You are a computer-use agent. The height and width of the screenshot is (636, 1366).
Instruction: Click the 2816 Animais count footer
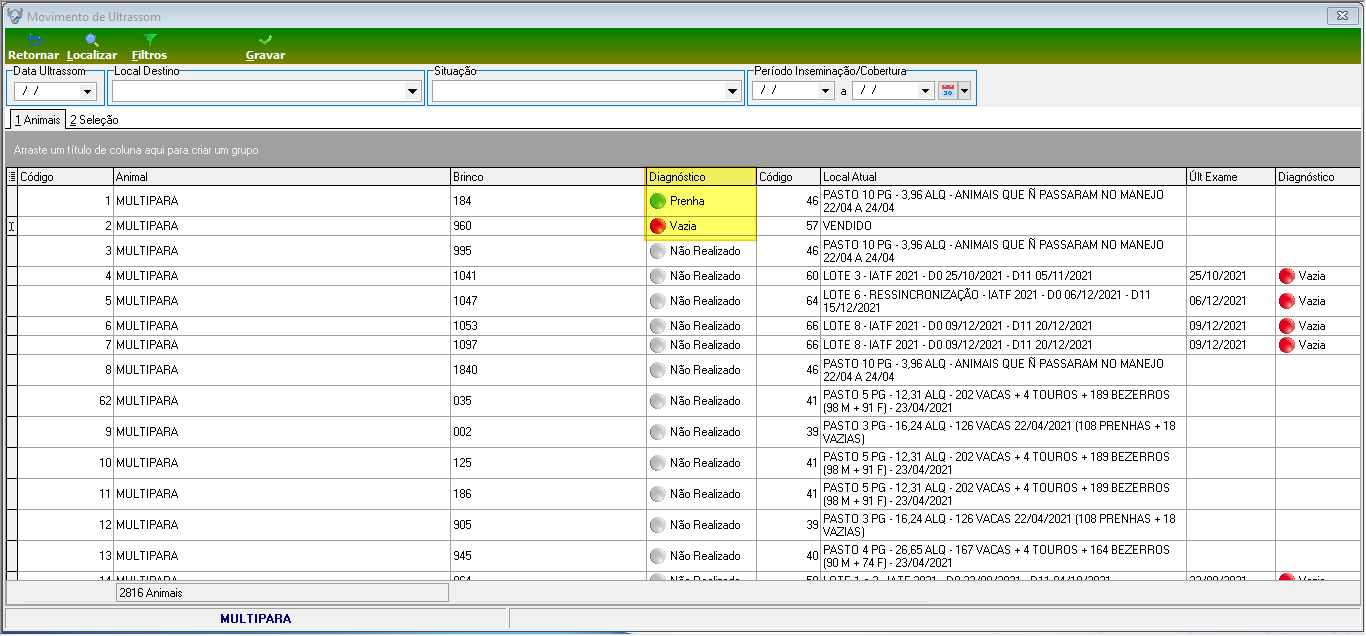pos(282,592)
